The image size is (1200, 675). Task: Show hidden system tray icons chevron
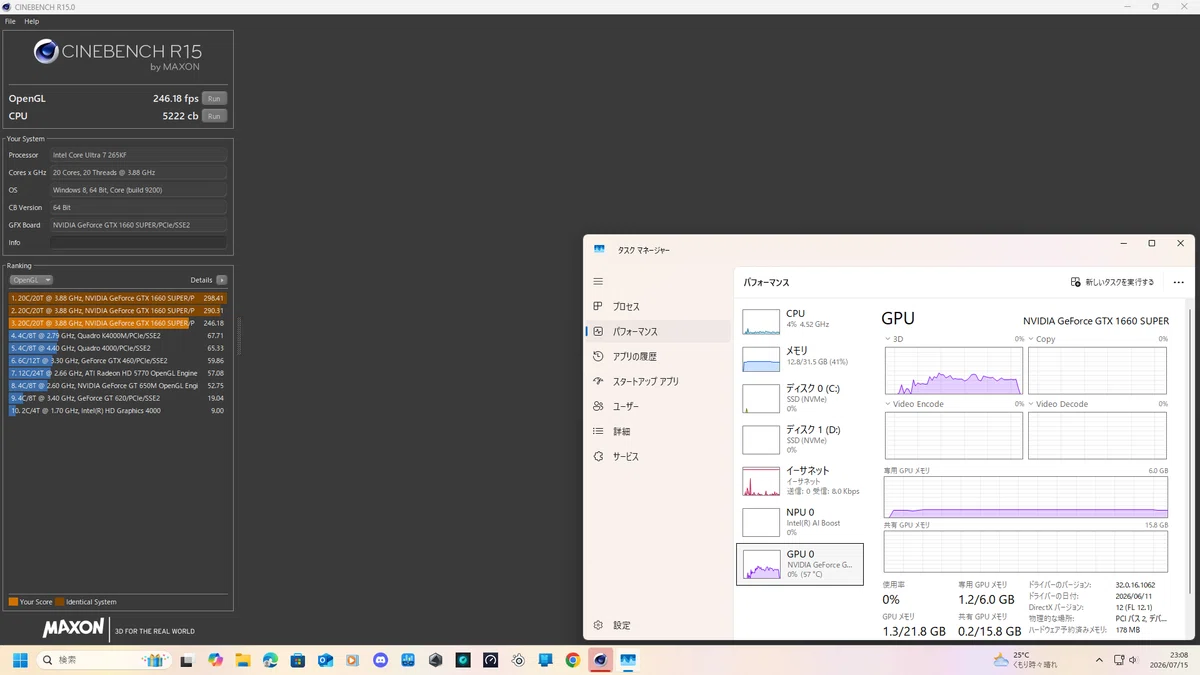[1099, 660]
